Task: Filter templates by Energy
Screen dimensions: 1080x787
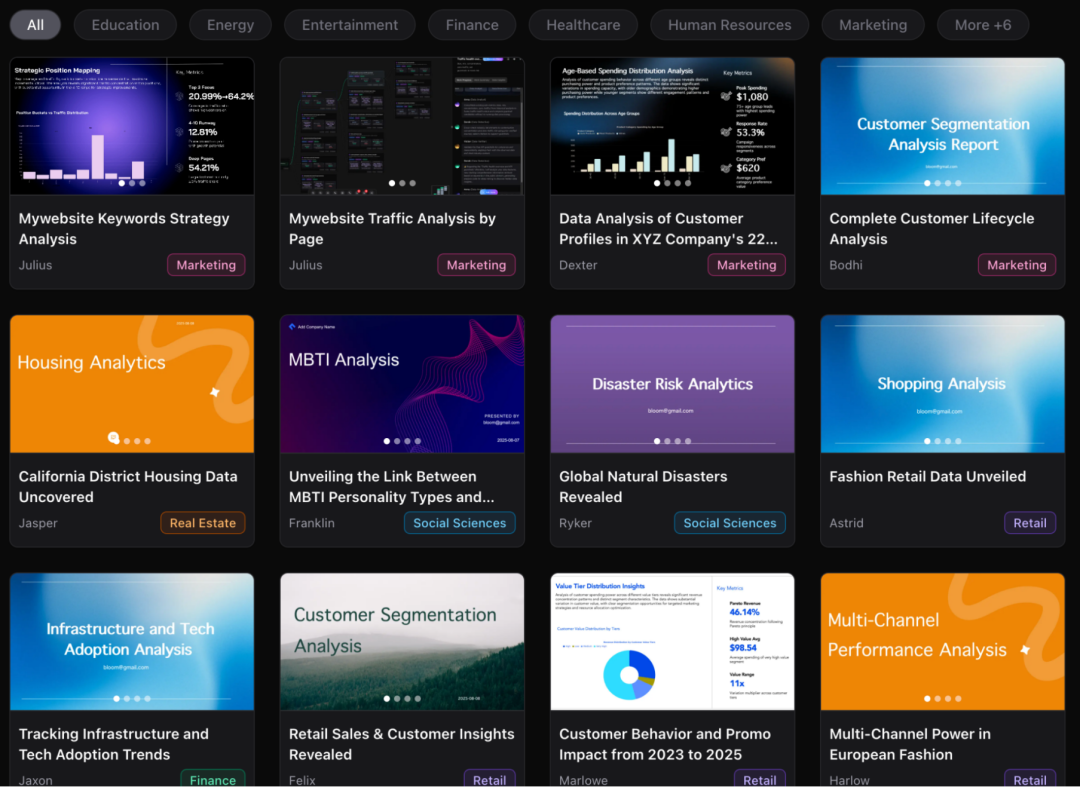Action: (230, 25)
